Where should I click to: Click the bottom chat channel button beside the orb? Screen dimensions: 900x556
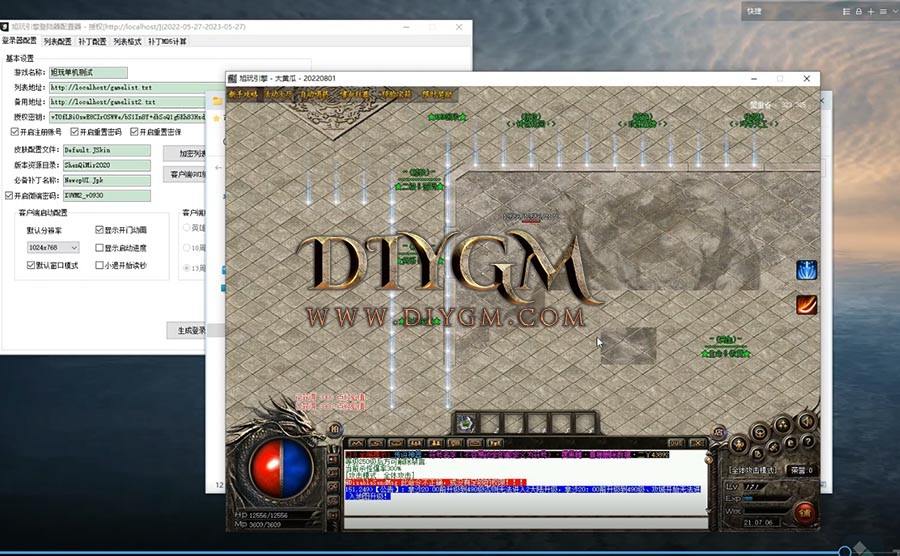point(333,515)
